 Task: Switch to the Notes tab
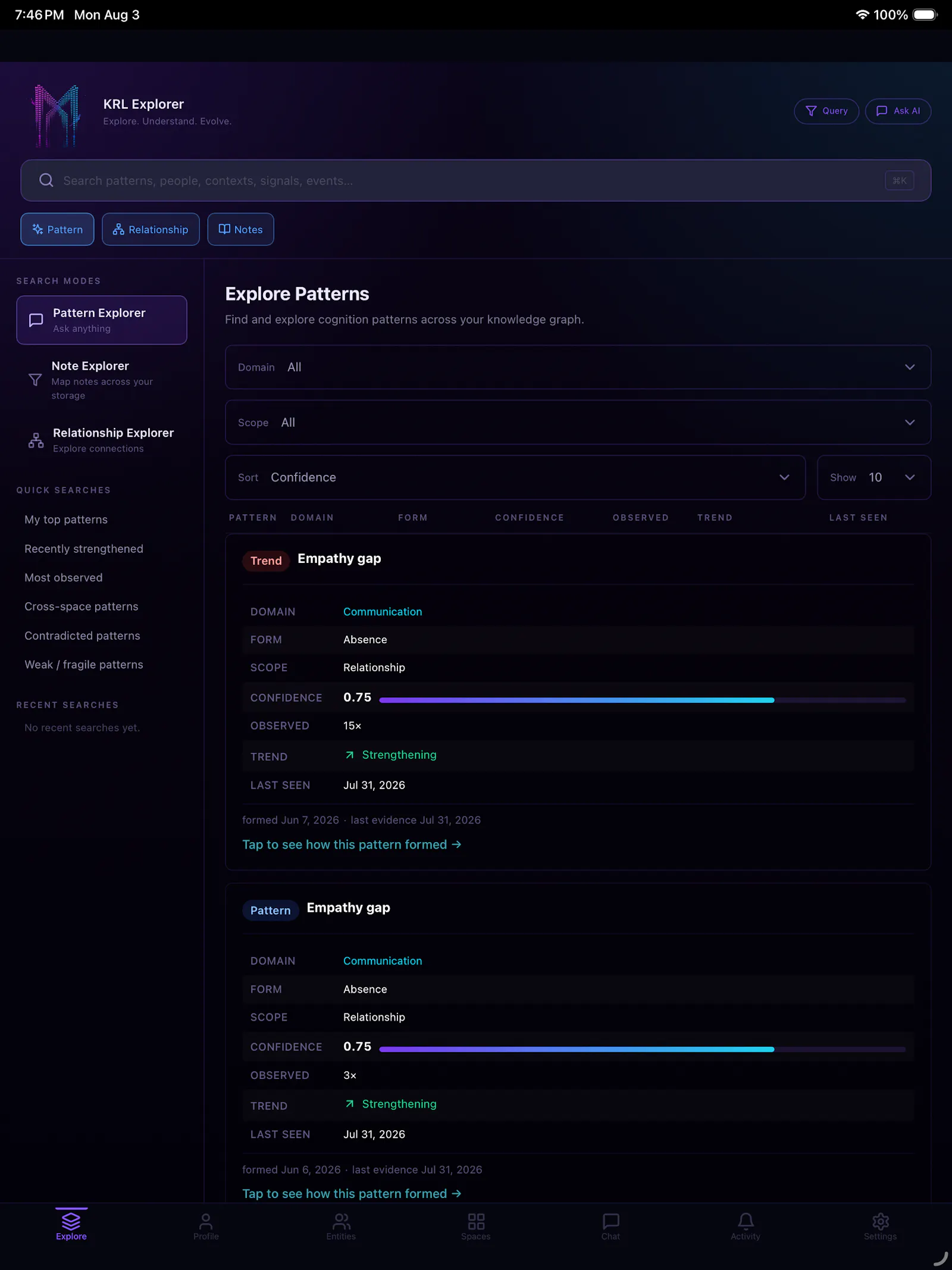tap(240, 229)
